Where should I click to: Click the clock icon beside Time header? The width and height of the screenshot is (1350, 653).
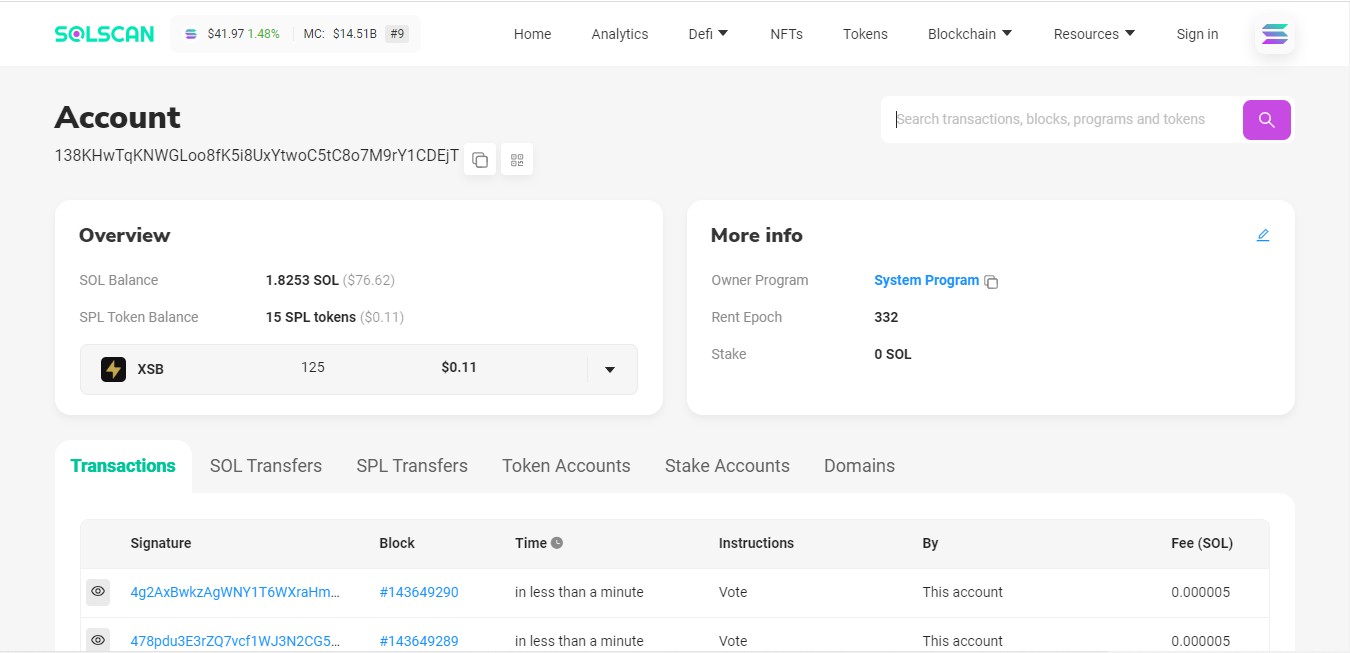(x=557, y=543)
